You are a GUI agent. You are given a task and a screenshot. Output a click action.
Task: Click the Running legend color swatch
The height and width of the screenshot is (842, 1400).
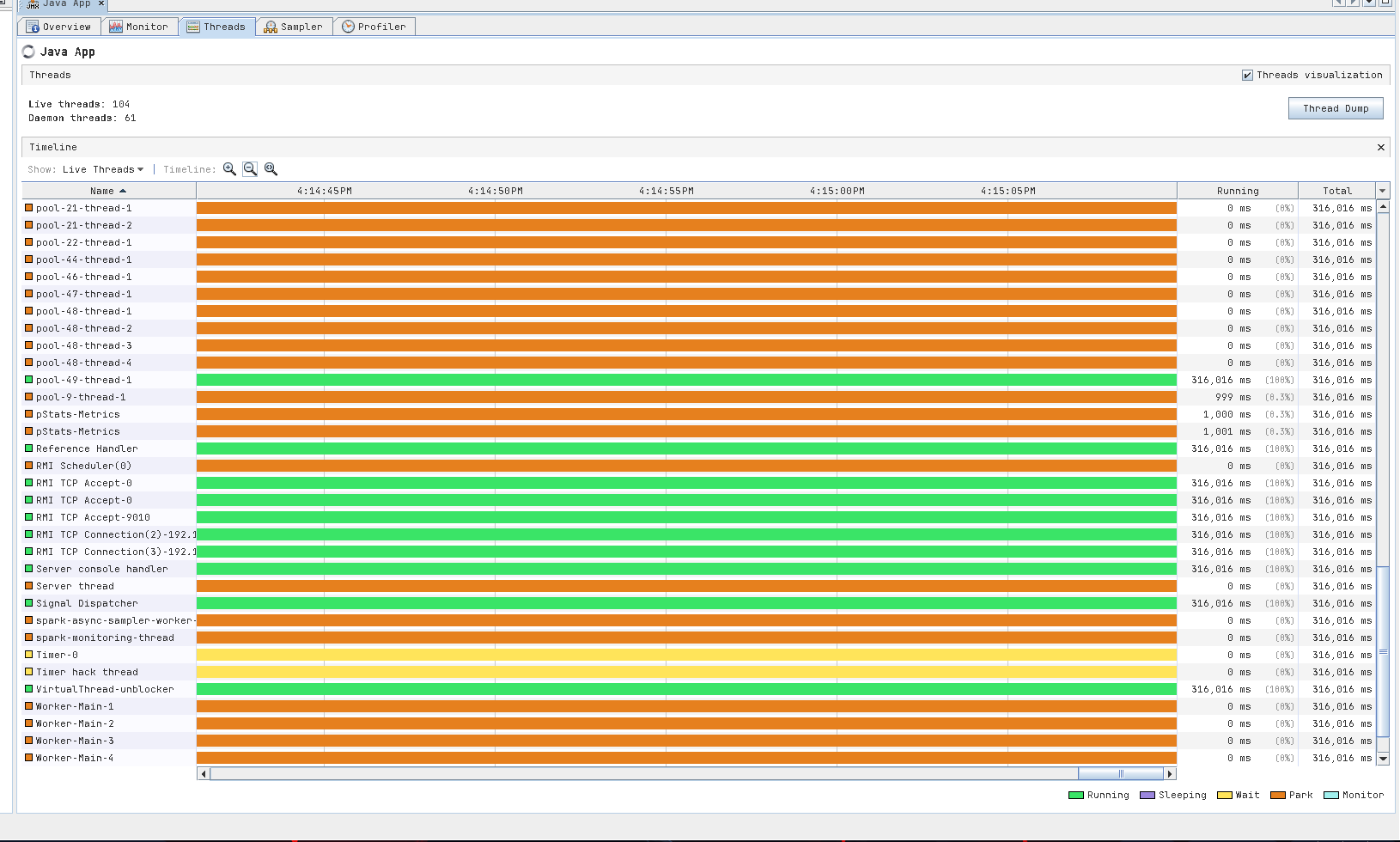tap(1075, 796)
